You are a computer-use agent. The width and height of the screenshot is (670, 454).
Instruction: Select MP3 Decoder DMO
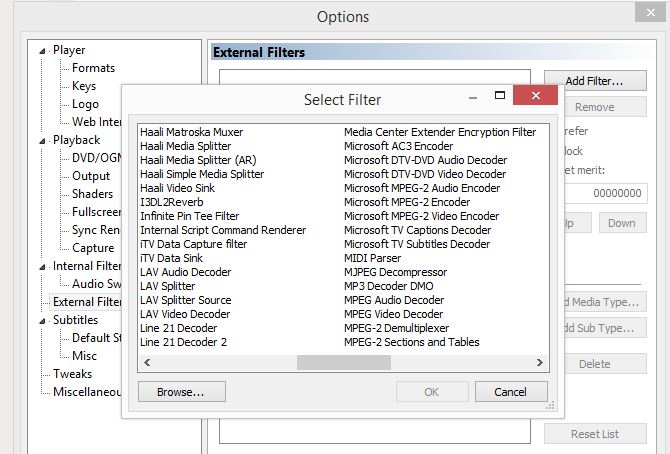(x=389, y=286)
